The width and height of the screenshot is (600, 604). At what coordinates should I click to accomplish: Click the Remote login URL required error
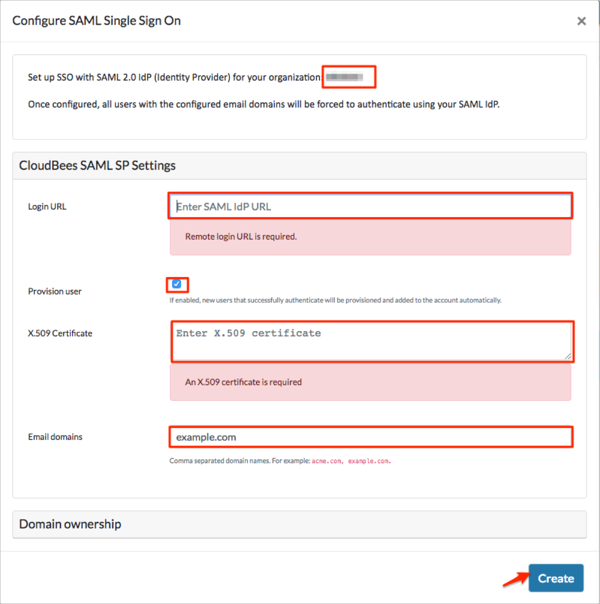(x=241, y=237)
